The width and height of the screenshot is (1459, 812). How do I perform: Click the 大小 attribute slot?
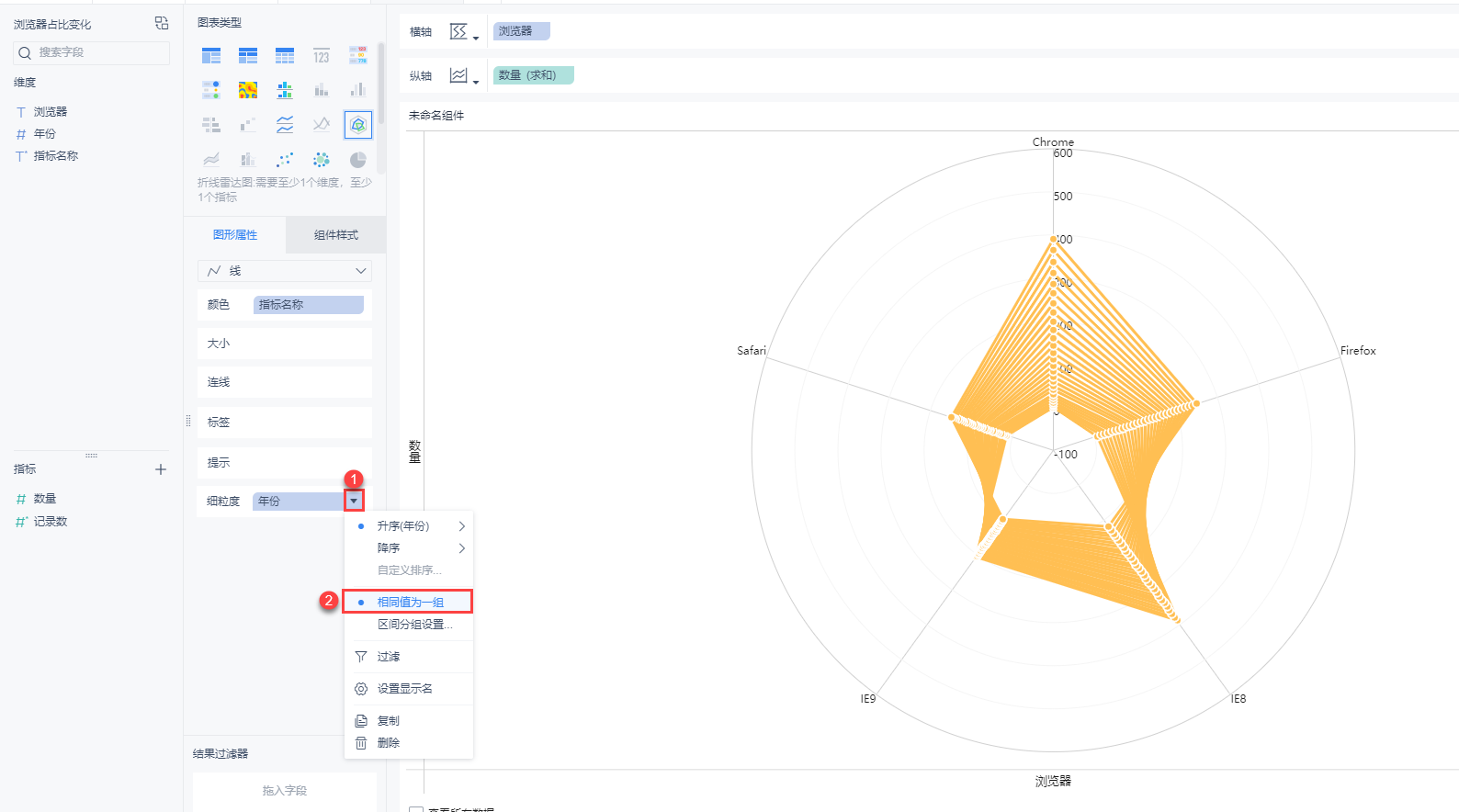(x=285, y=344)
